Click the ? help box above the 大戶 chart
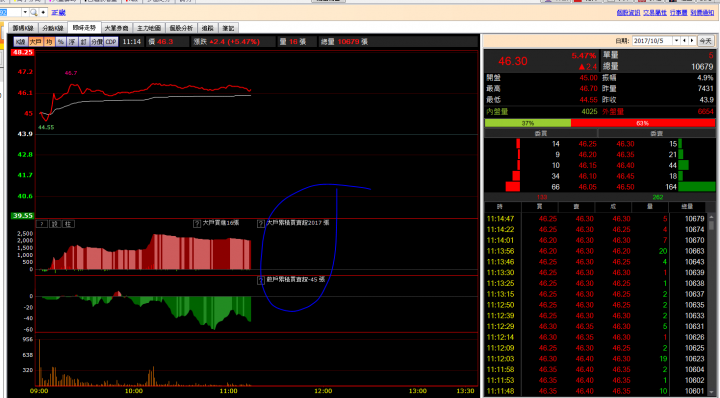The image size is (720, 398). point(42,224)
